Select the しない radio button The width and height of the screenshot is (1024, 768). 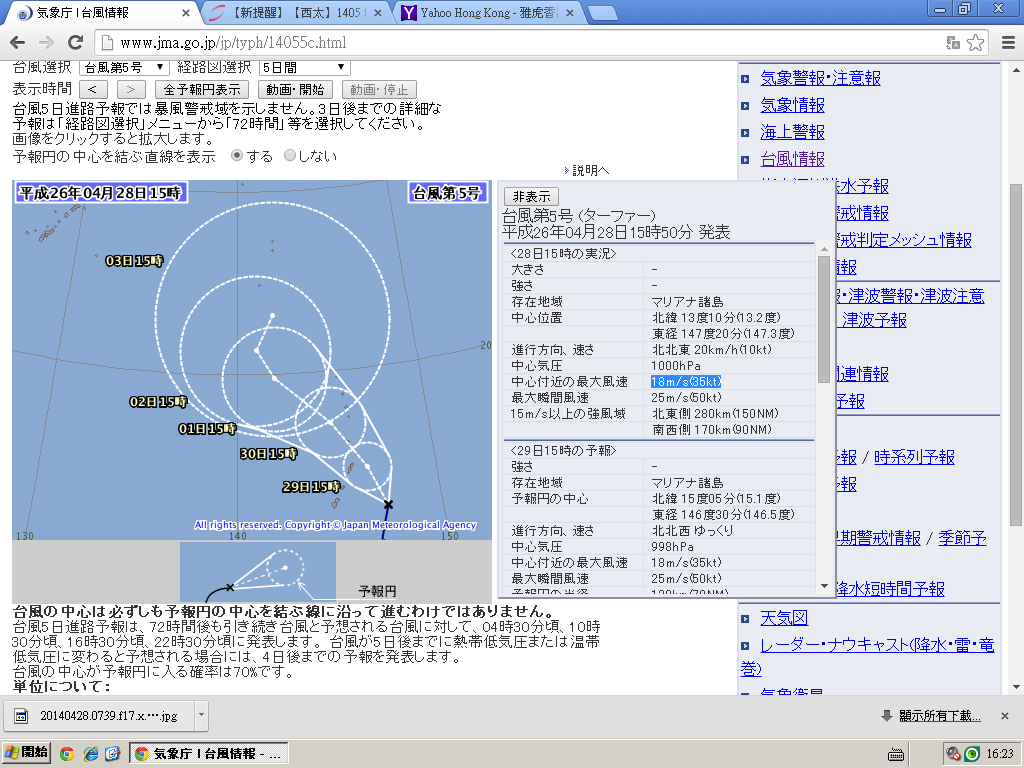point(290,156)
